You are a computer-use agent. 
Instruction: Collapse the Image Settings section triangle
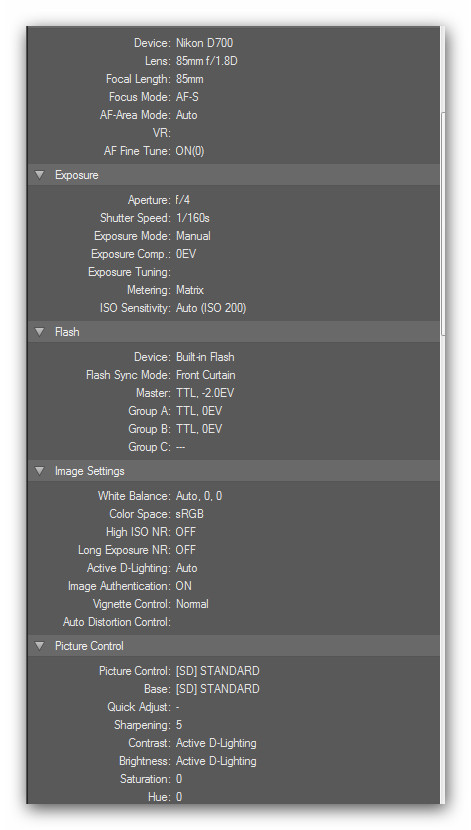[40, 471]
